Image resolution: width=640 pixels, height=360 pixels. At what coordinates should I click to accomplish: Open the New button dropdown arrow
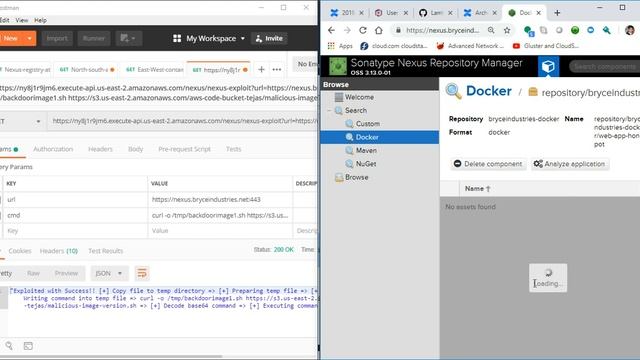pos(30,38)
